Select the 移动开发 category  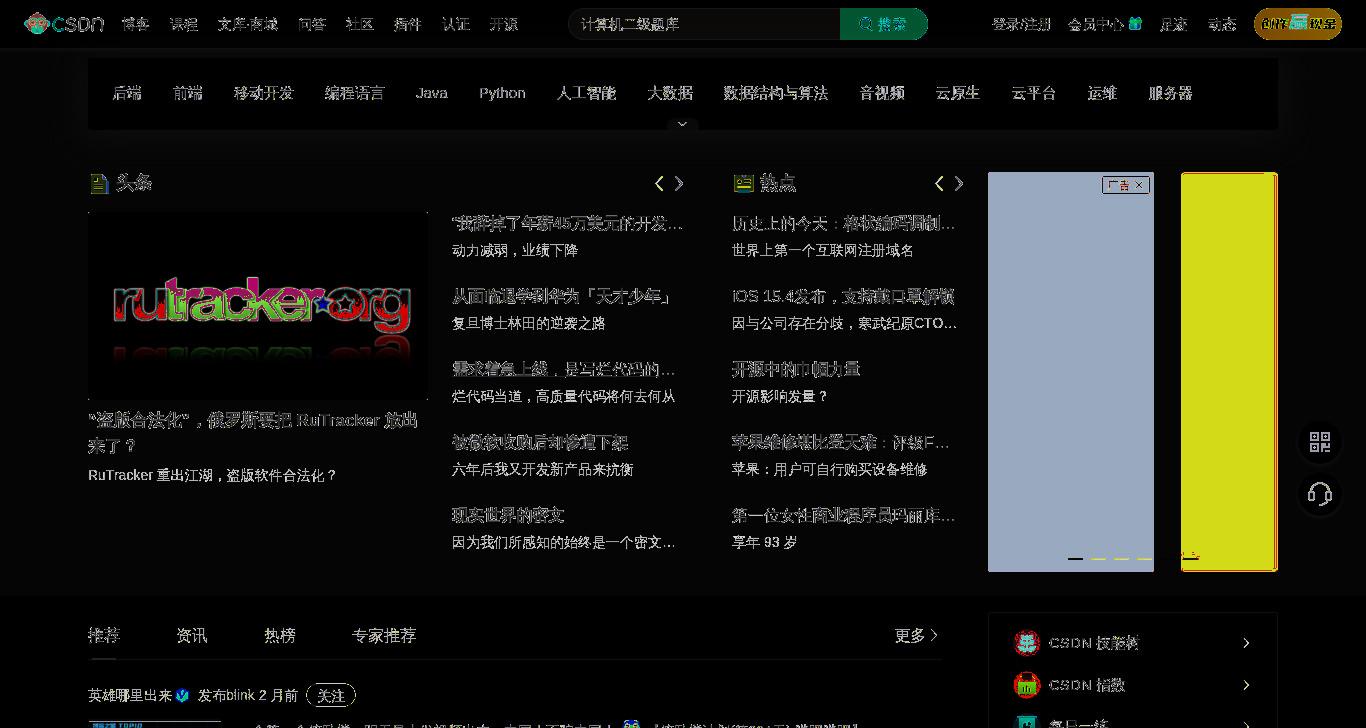click(264, 93)
